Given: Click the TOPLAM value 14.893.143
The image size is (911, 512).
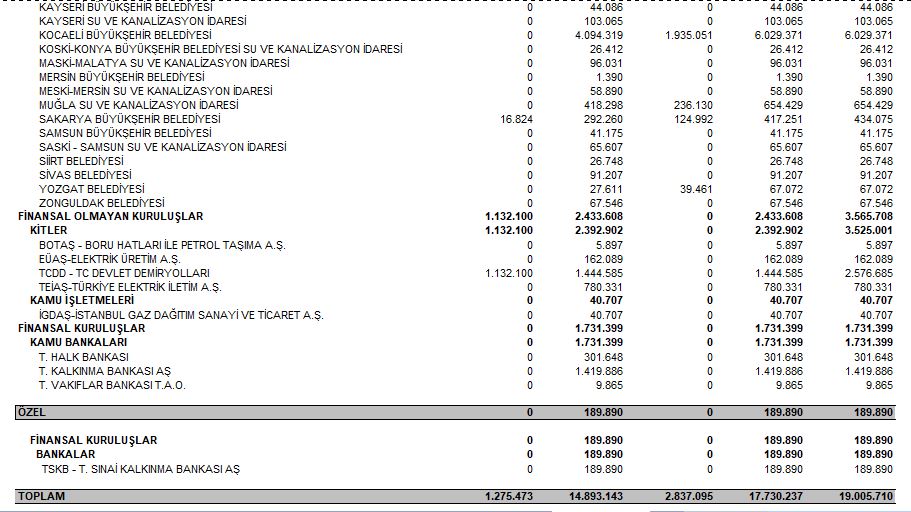Looking at the screenshot, I should pos(596,496).
